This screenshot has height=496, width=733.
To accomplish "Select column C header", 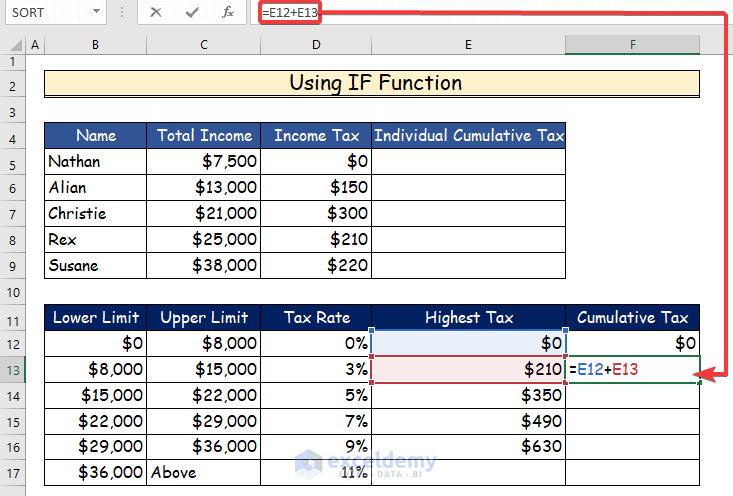I will 204,45.
